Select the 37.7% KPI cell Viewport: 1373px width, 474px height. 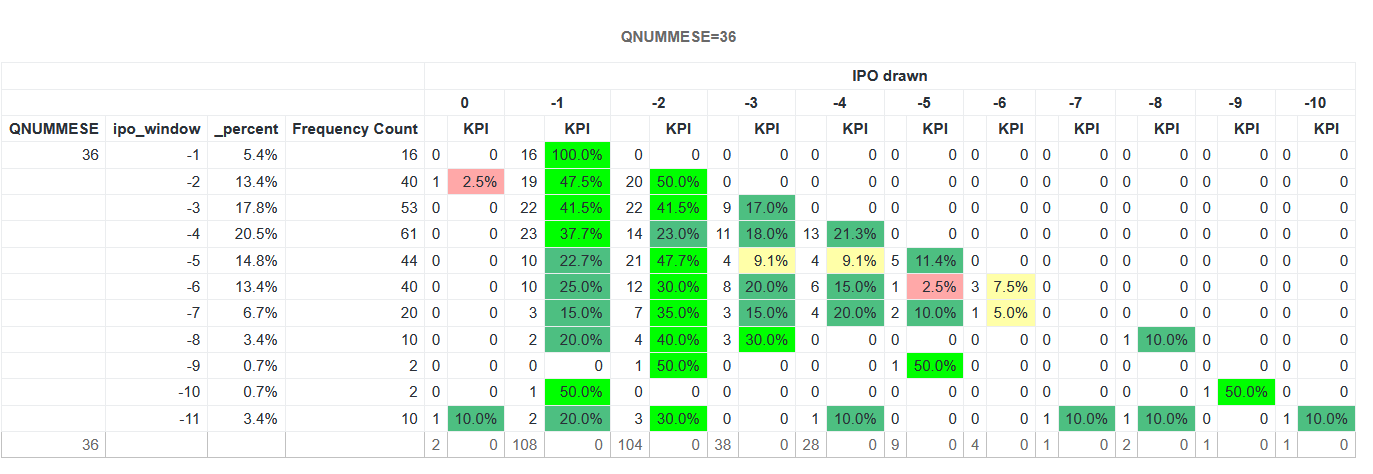pos(577,234)
